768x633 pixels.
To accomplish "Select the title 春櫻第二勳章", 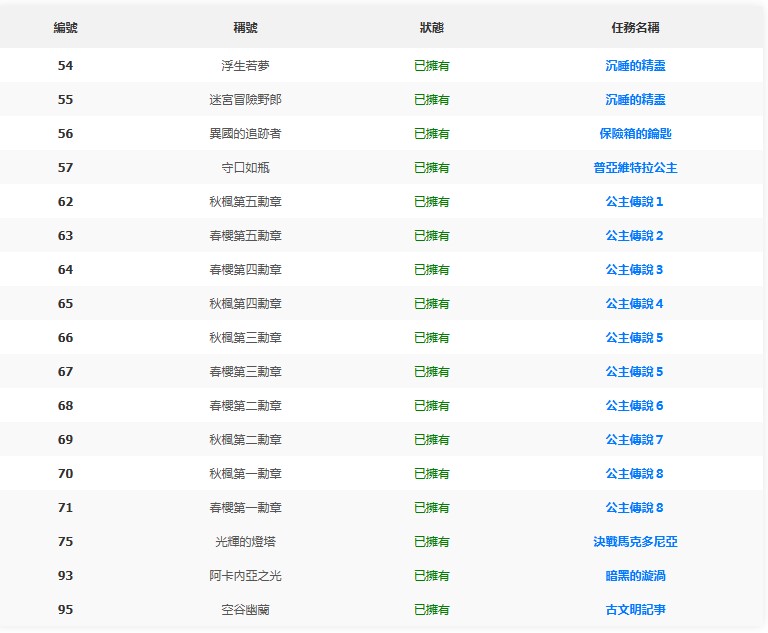I will pos(245,406).
